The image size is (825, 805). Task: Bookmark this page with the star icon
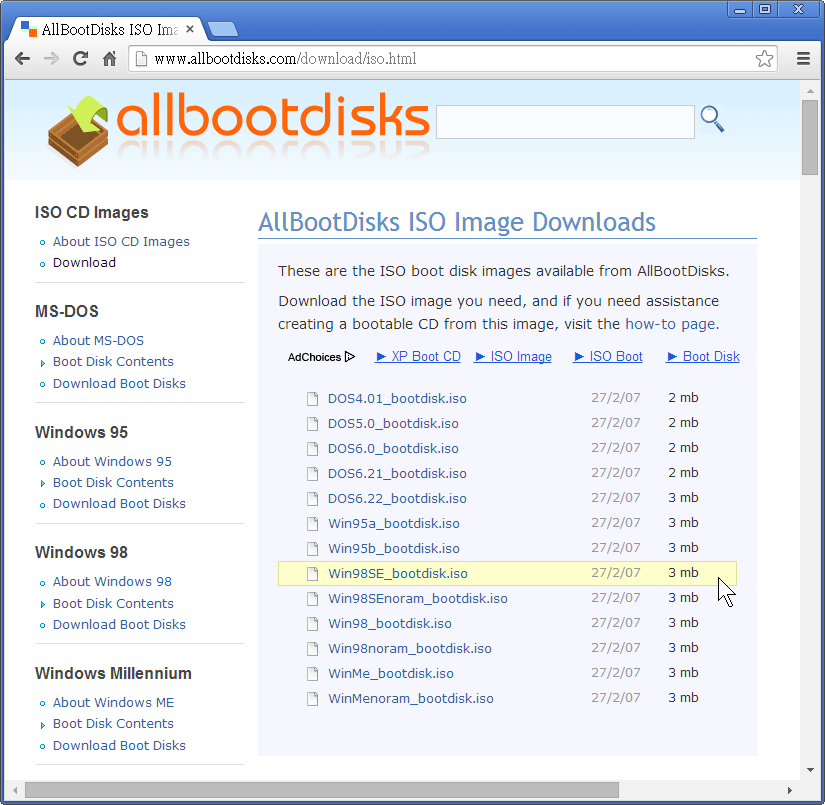tap(764, 58)
